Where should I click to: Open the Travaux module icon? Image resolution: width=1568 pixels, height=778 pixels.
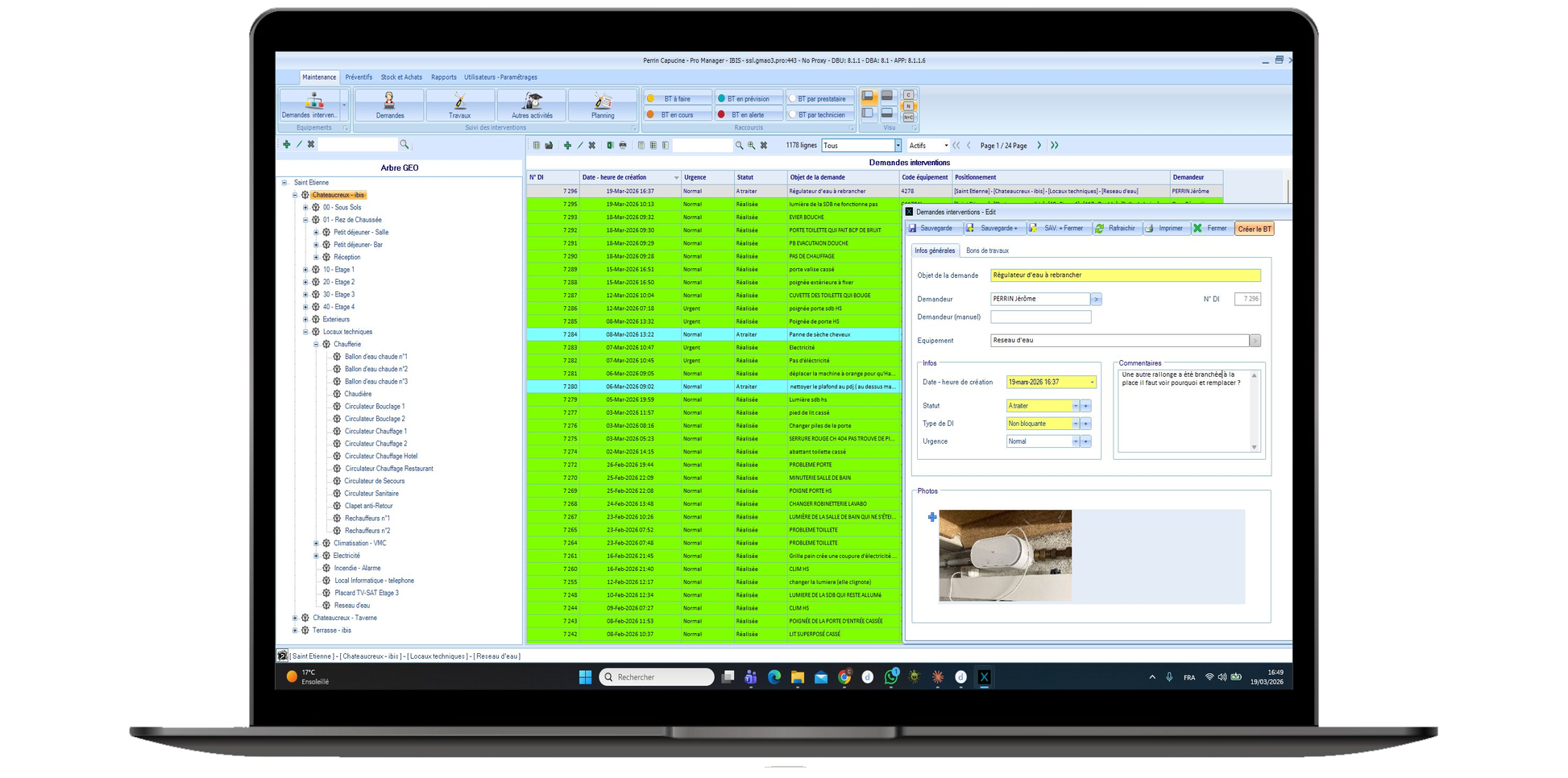tap(459, 105)
